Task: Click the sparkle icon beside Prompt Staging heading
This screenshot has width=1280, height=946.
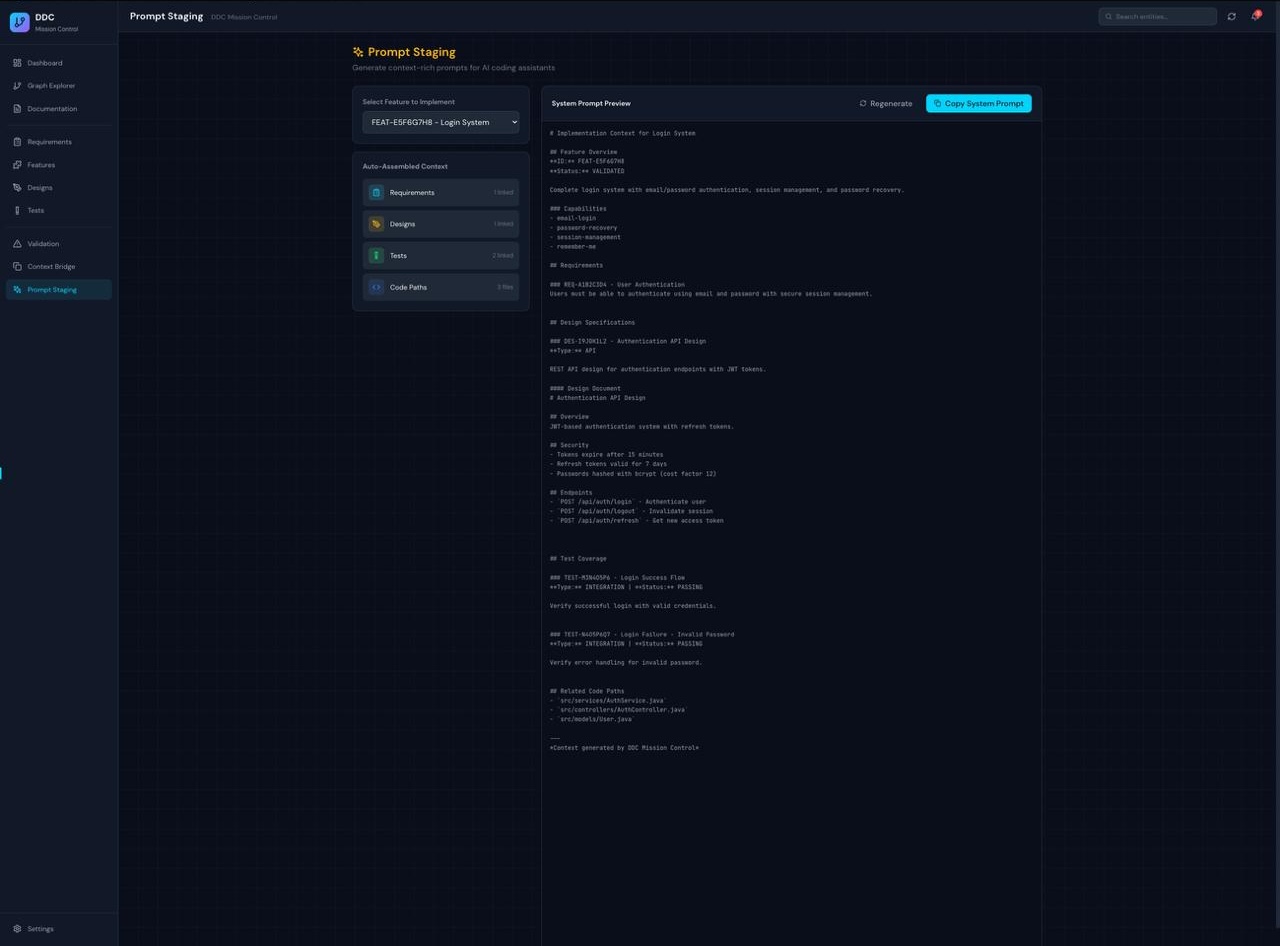Action: [x=358, y=52]
